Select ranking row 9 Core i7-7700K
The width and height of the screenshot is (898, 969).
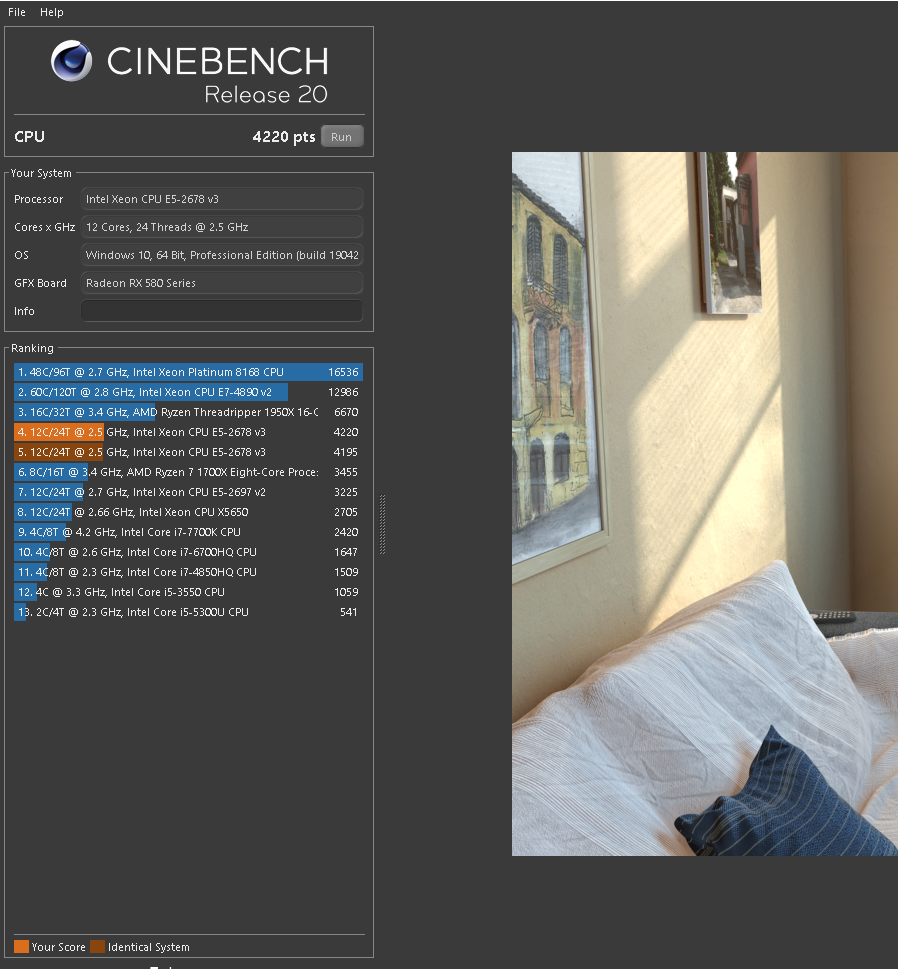[x=188, y=531]
